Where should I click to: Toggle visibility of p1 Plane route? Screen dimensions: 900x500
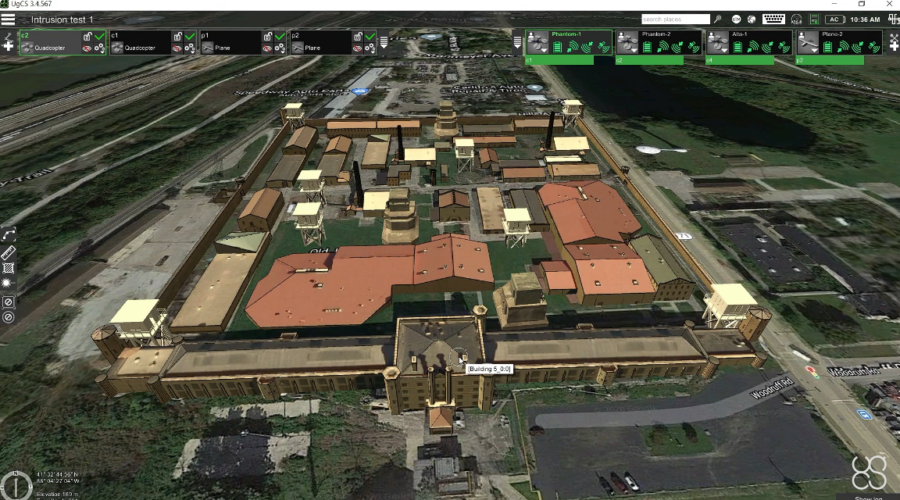coord(267,48)
